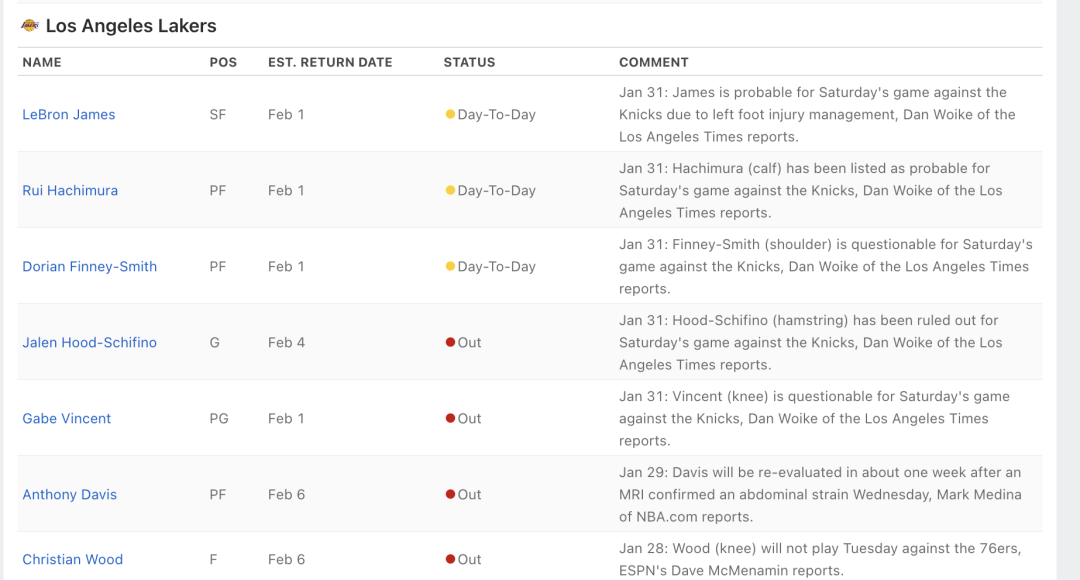Click Rui Hachimura's yellow status dot
This screenshot has width=1080, height=580.
pyautogui.click(x=450, y=190)
